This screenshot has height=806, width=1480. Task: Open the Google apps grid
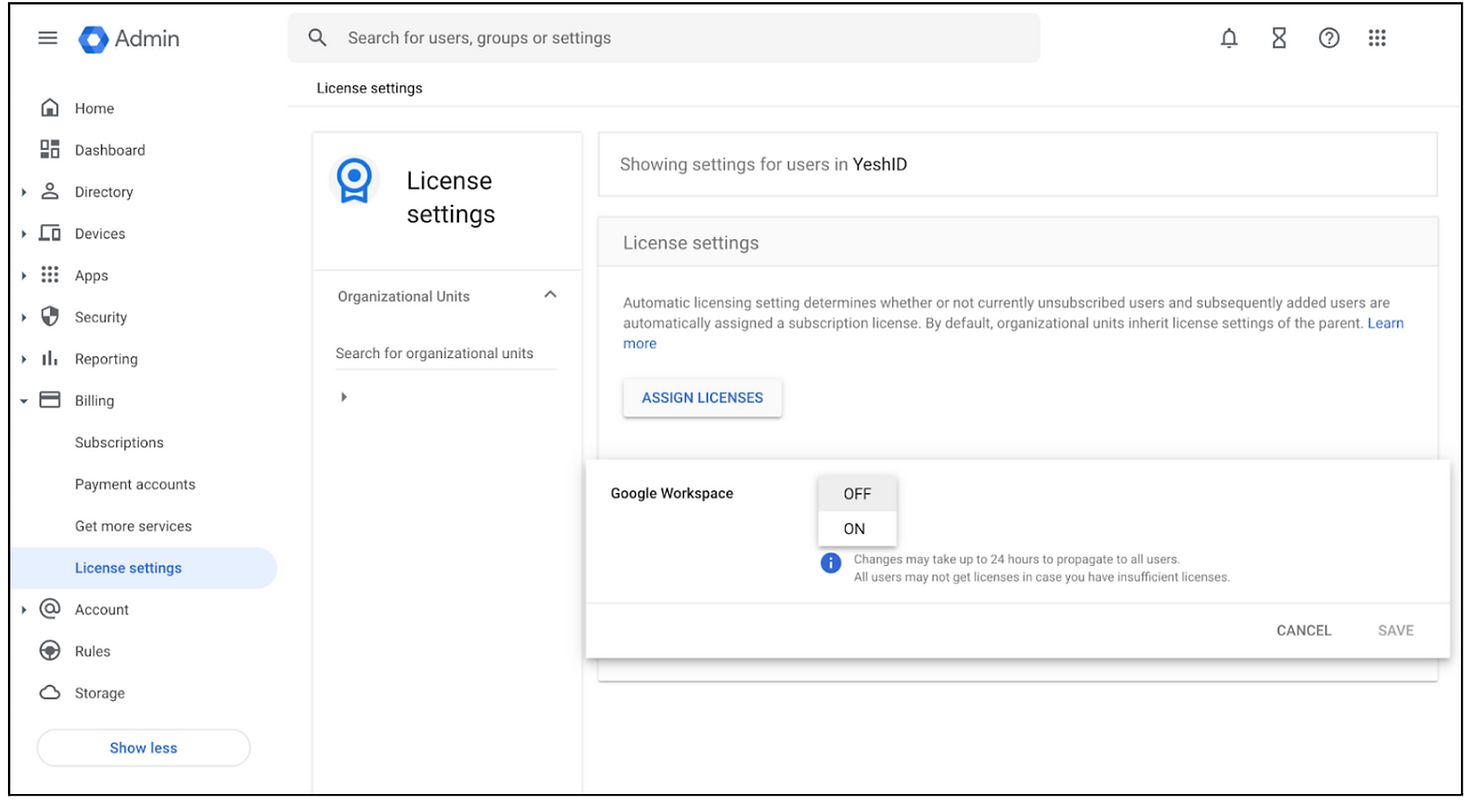click(1377, 38)
